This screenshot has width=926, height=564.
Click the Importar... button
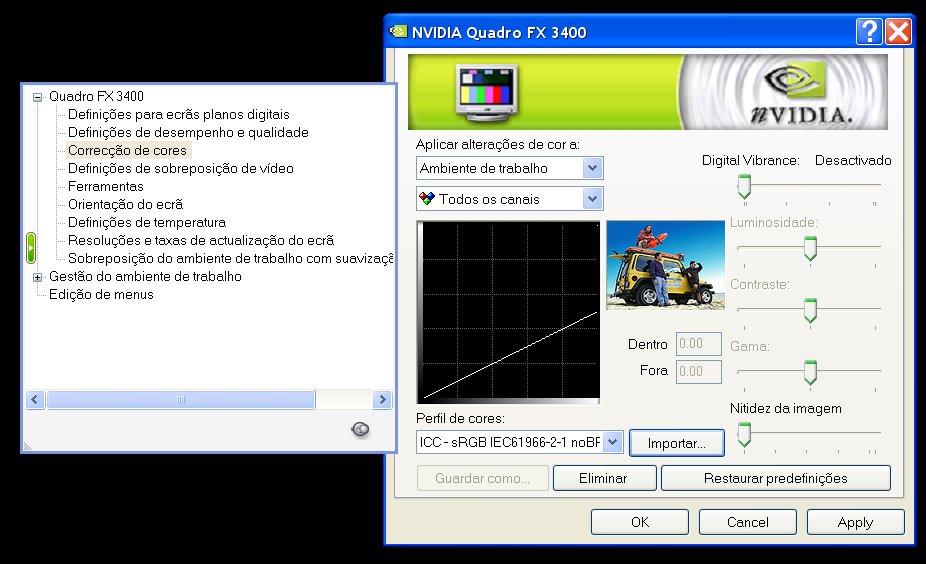[x=677, y=443]
